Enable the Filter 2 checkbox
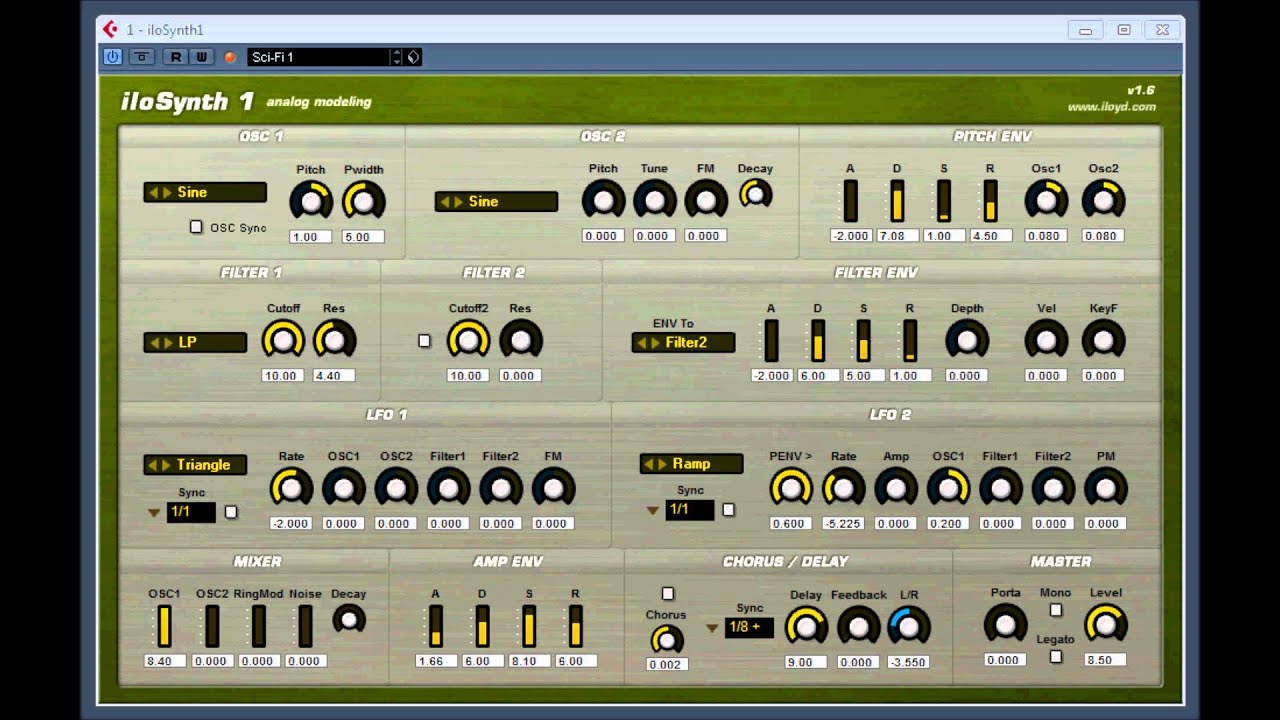 tap(424, 341)
